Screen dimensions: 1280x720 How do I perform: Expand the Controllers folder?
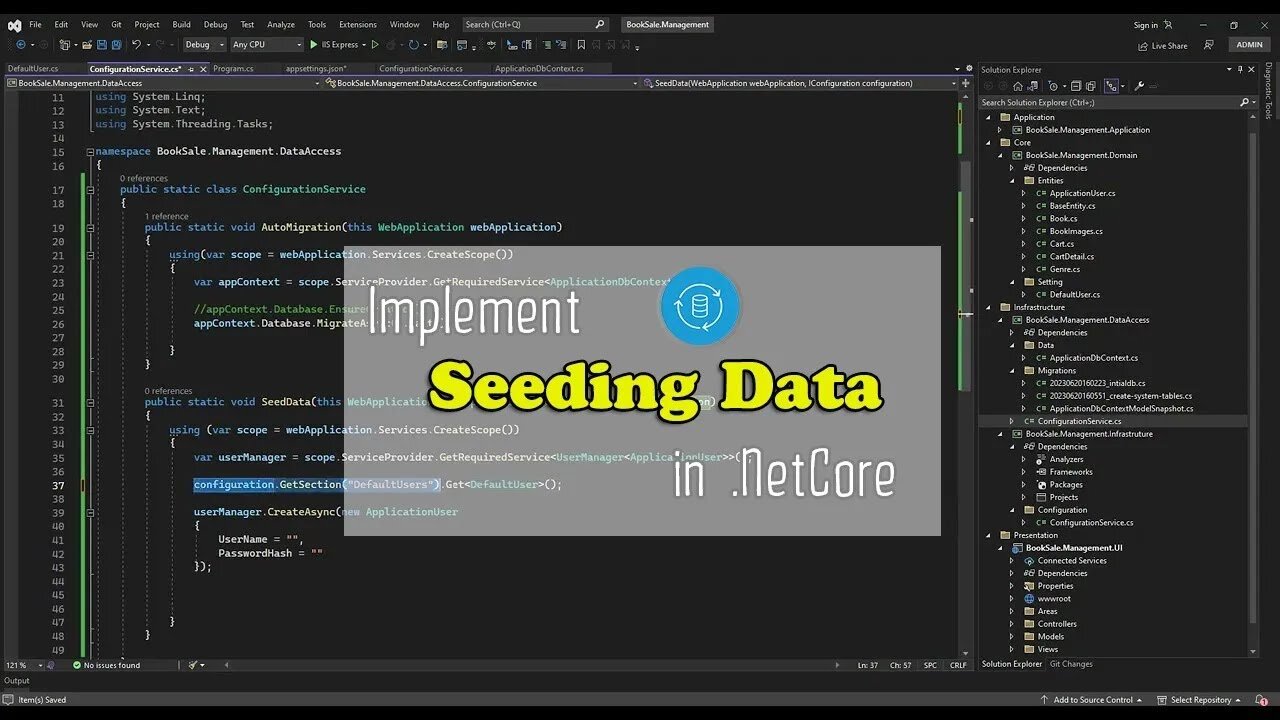(x=1011, y=624)
